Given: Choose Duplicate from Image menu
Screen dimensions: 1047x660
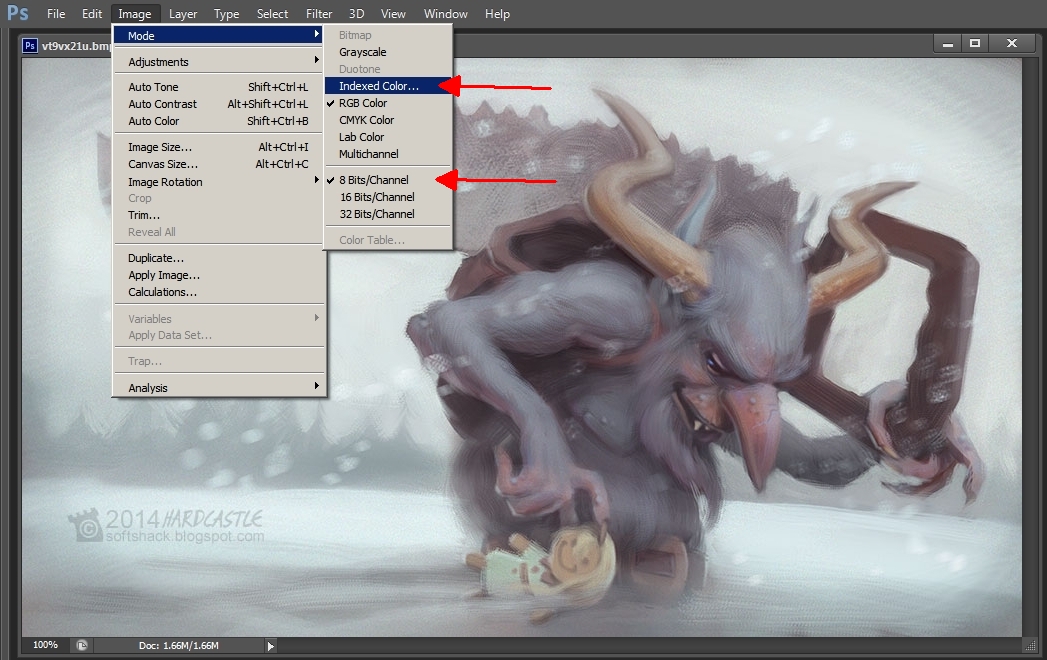Looking at the screenshot, I should coord(218,258).
